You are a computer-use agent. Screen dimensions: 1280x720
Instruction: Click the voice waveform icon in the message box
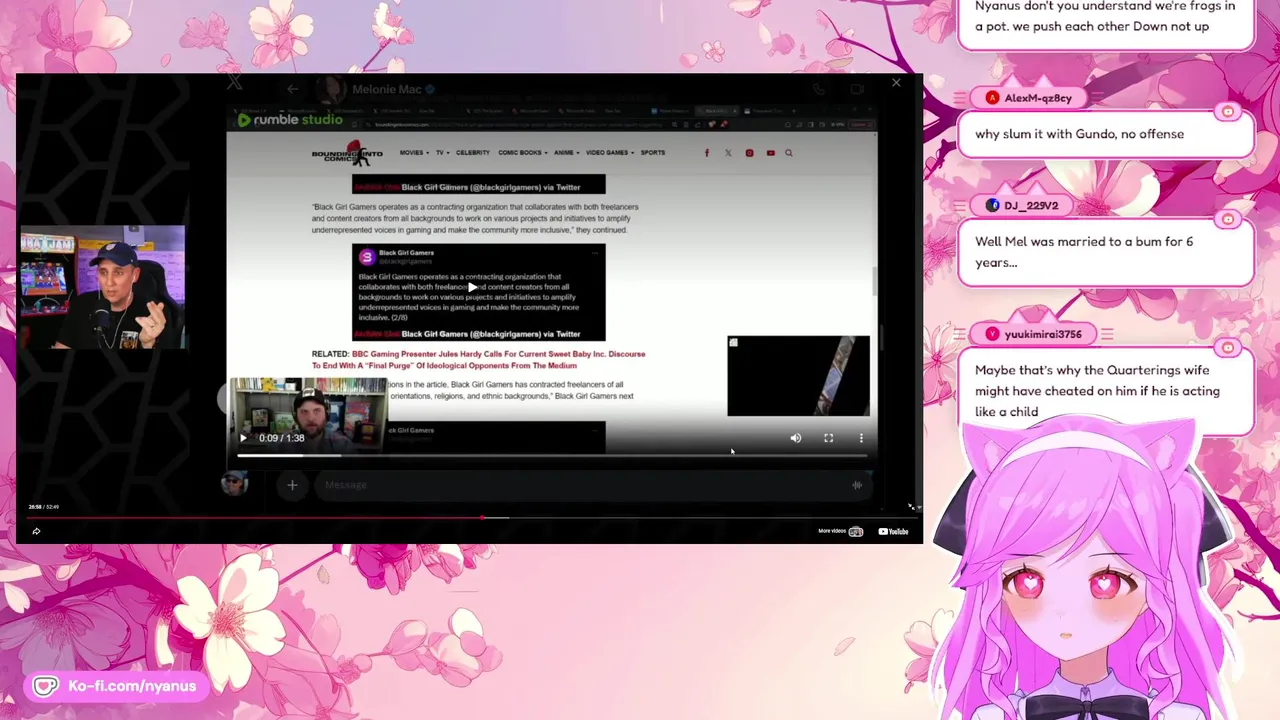point(857,485)
